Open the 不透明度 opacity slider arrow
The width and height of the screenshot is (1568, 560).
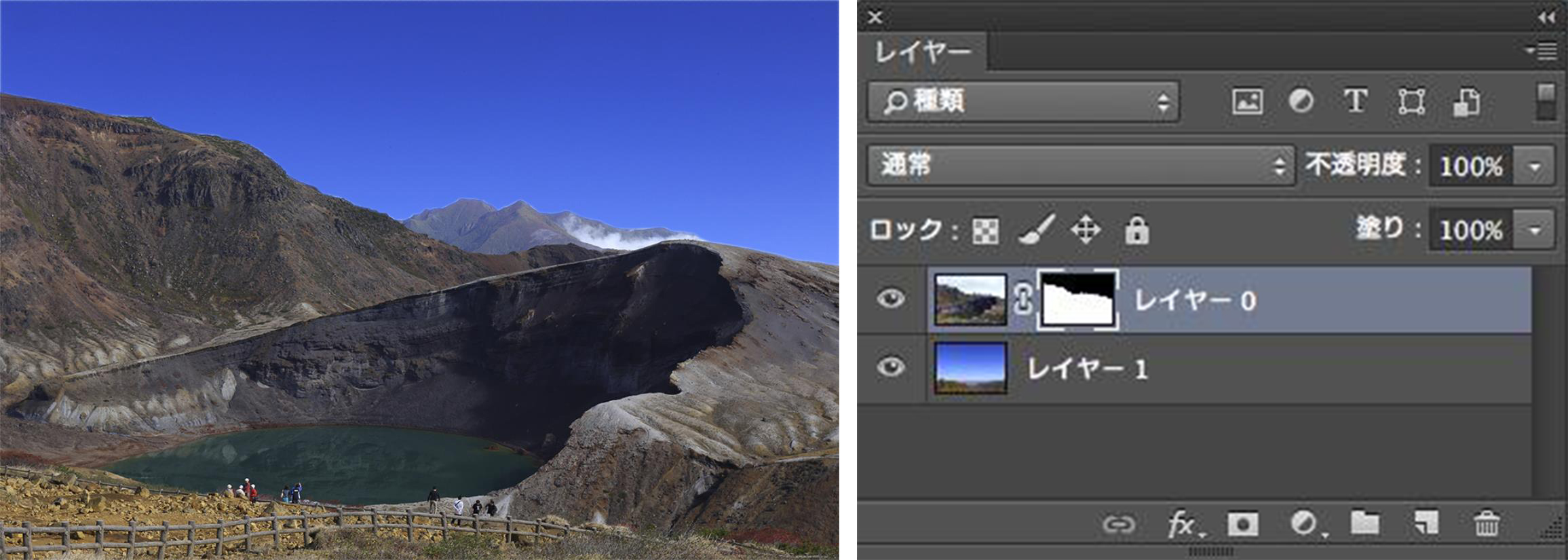pos(1535,166)
